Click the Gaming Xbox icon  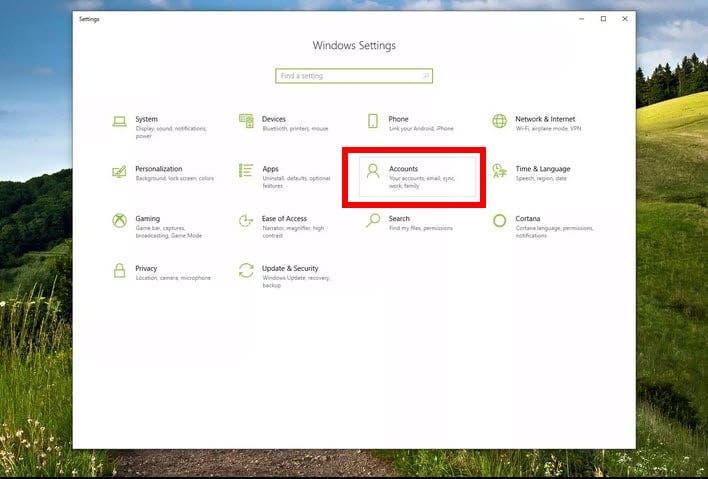point(120,221)
